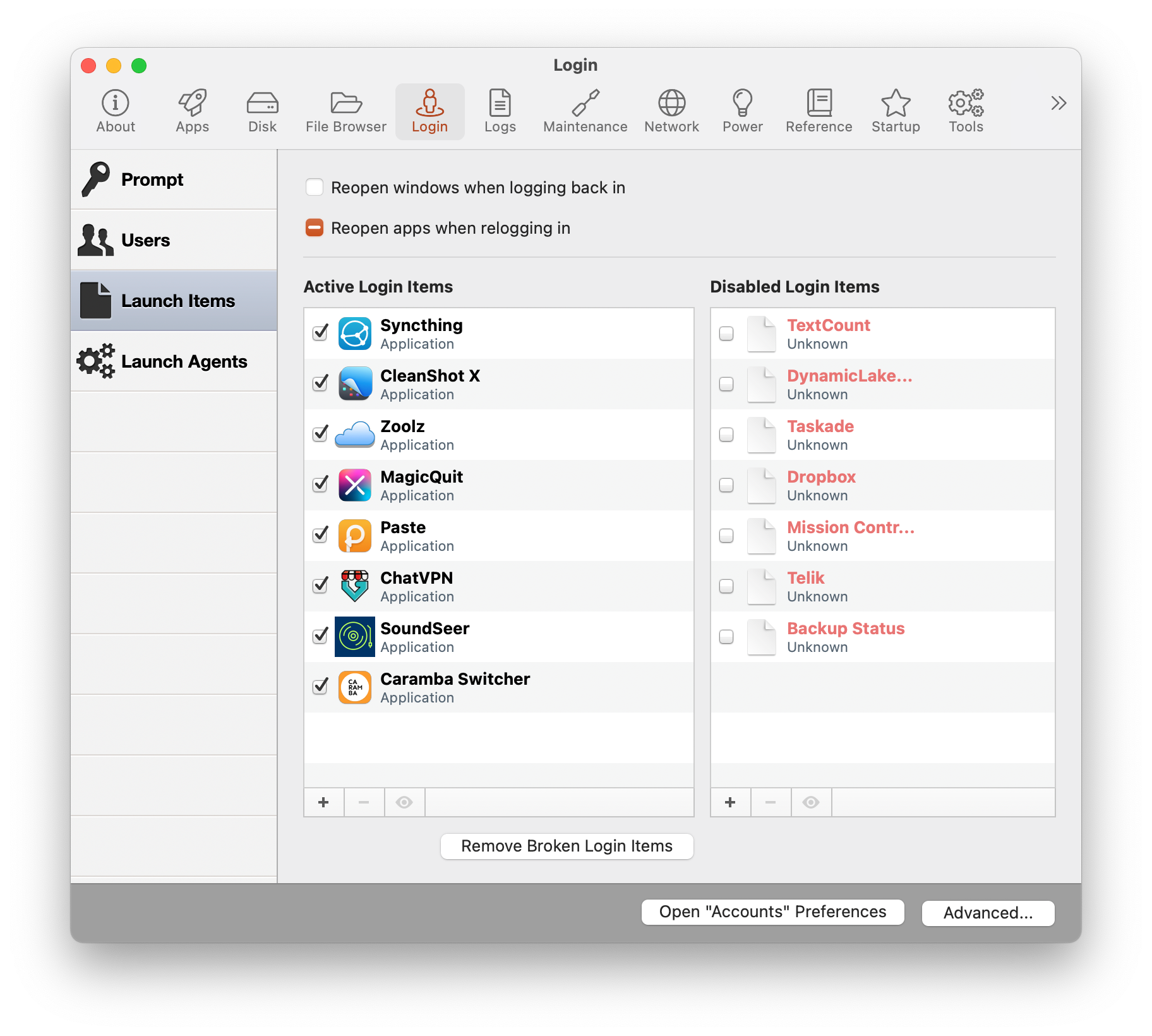1152x1036 pixels.
Task: Uncheck the Syncthing login item
Action: (x=321, y=334)
